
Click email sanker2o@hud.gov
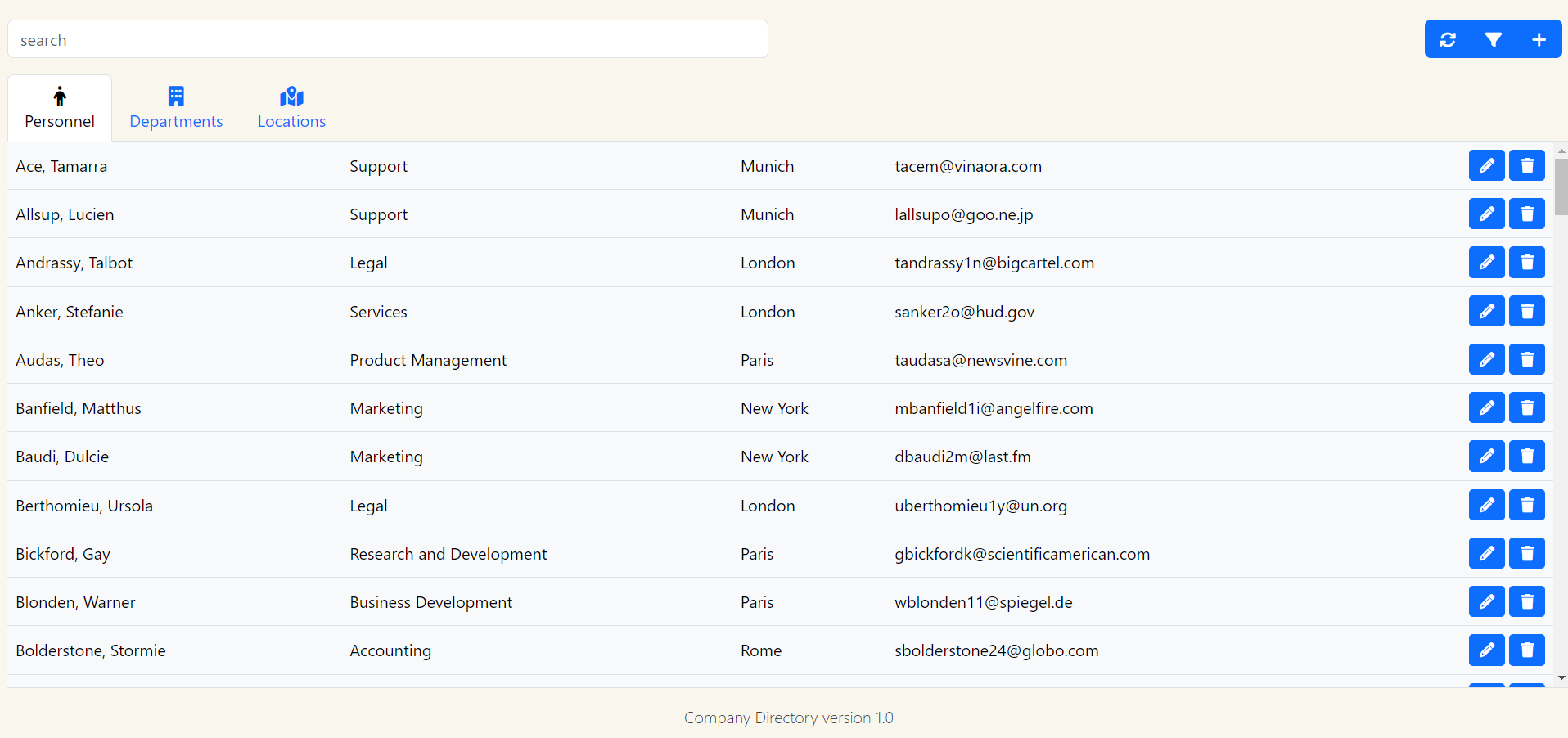tap(964, 312)
